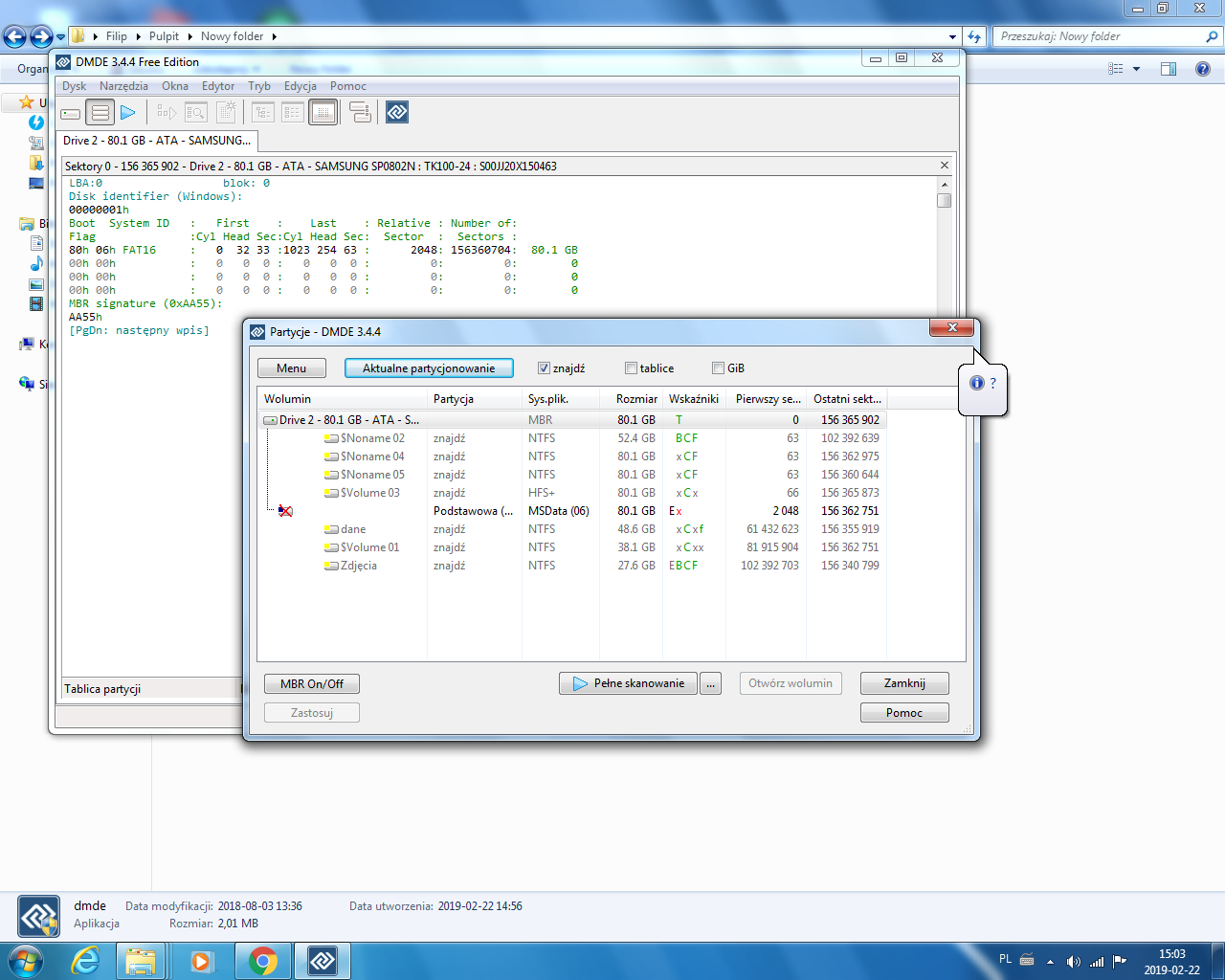This screenshot has height=980, width=1225.
Task: Click the dane volume folder icon
Action: pos(331,529)
